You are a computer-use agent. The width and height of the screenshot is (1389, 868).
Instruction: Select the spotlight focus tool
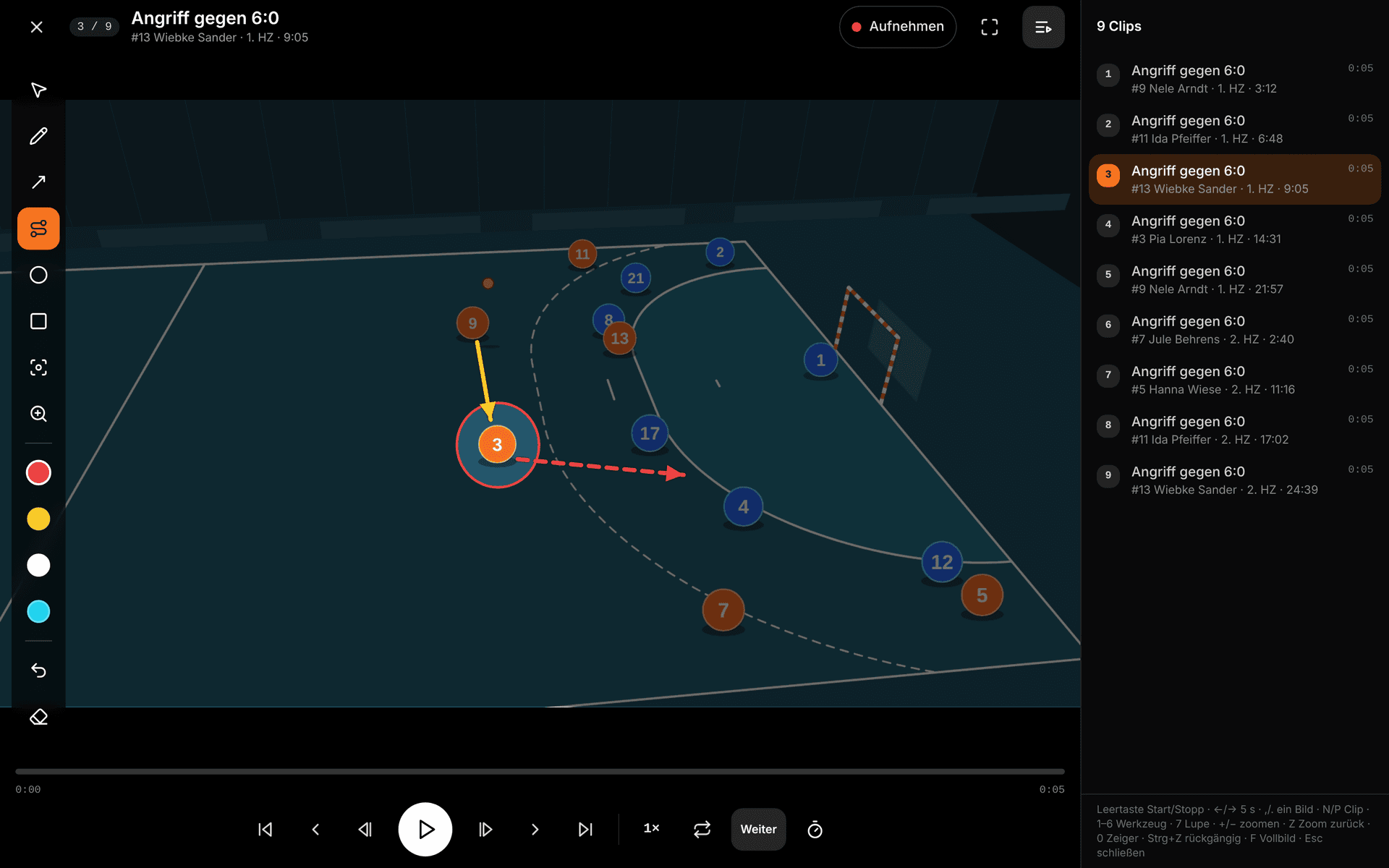(x=38, y=367)
